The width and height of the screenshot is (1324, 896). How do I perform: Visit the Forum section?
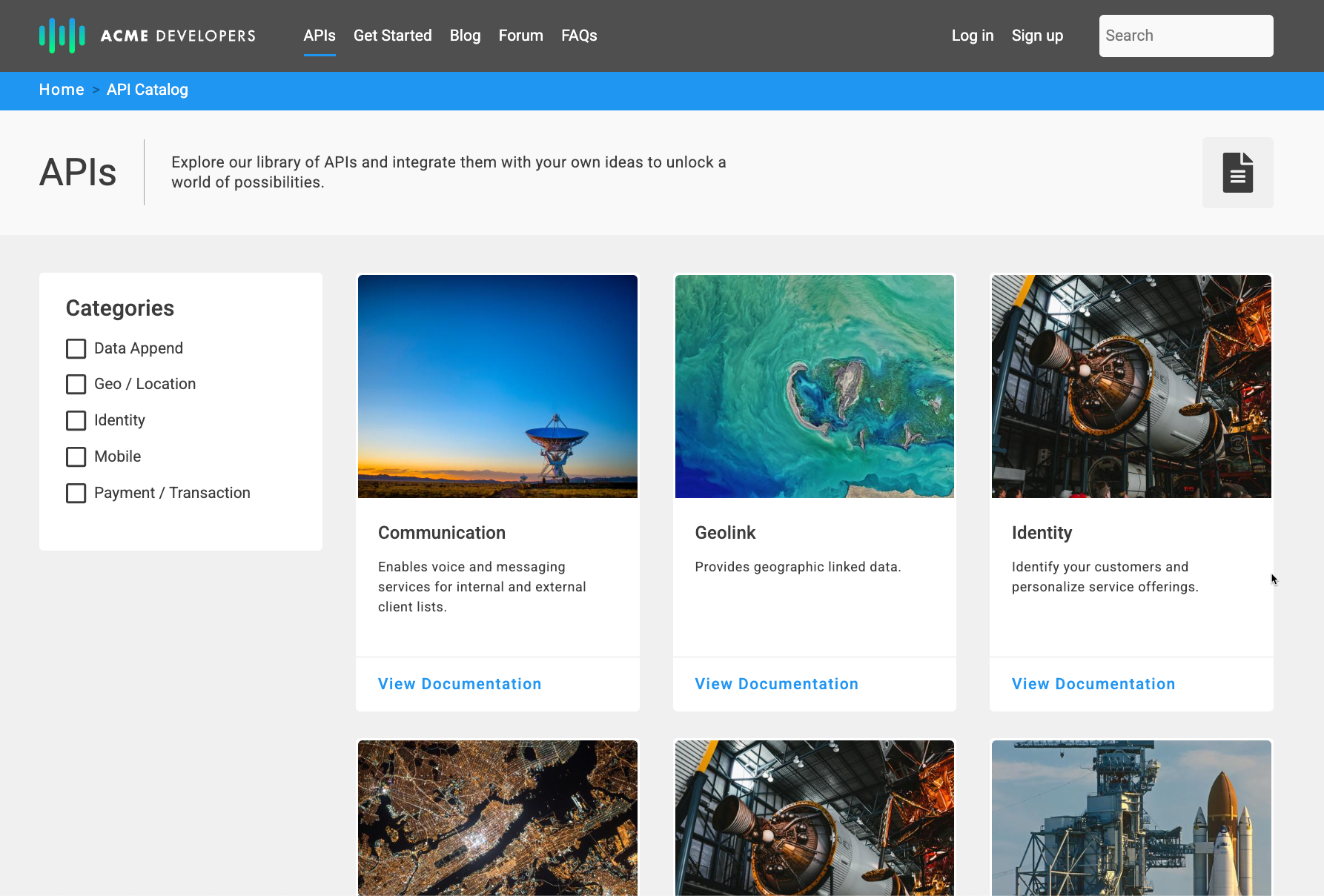(x=520, y=36)
